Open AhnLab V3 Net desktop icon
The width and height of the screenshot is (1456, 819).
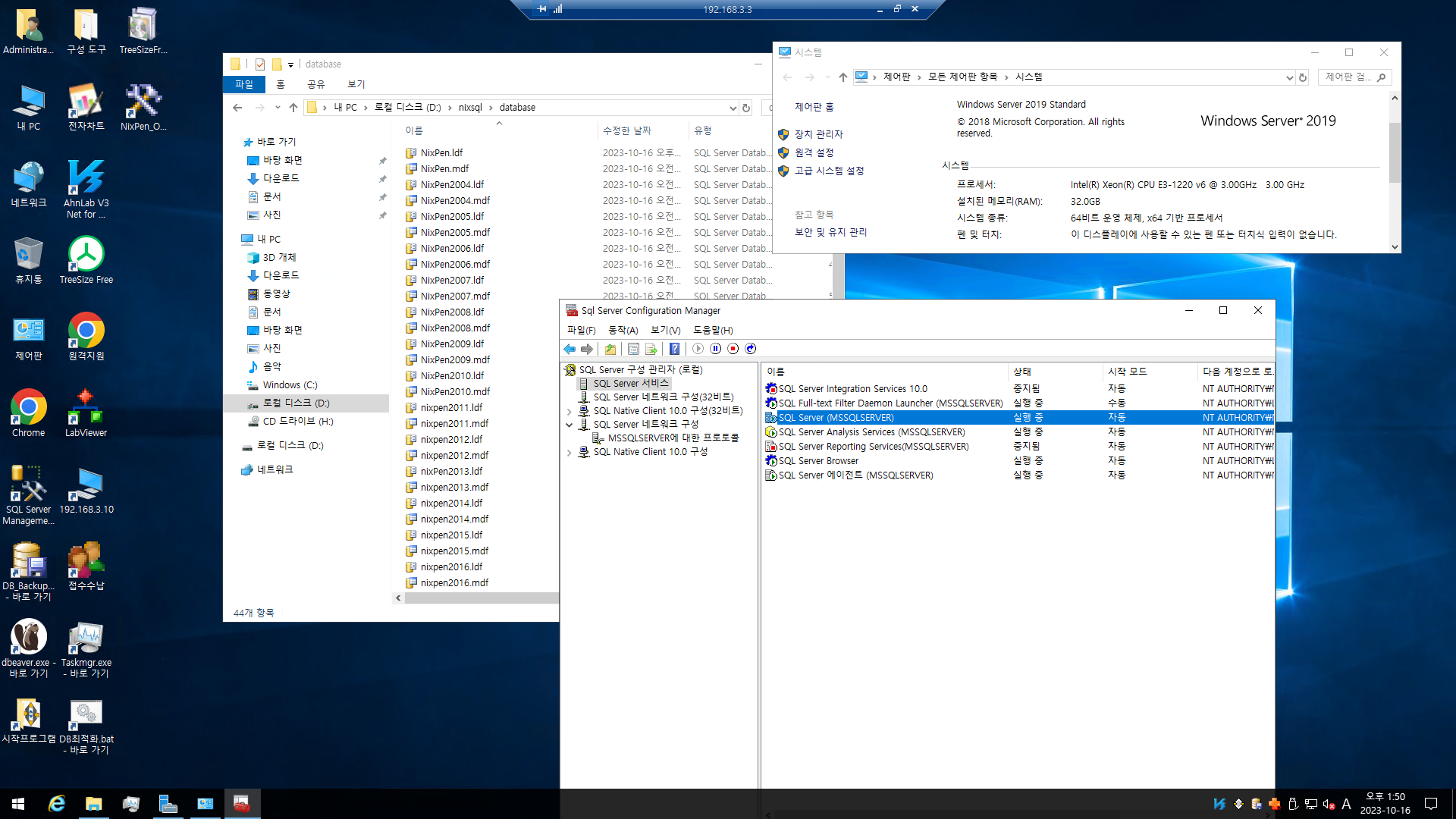click(x=86, y=189)
